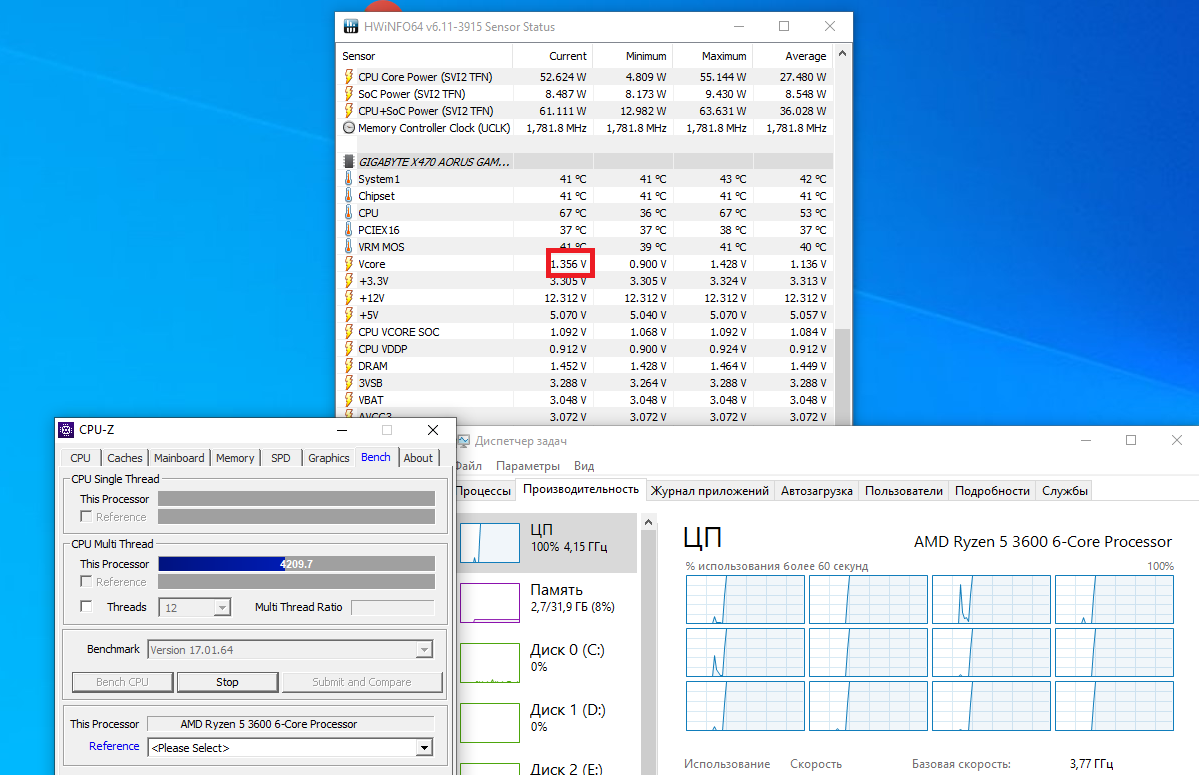Image resolution: width=1199 pixels, height=775 pixels.
Task: Click lightning icon of CPU VCORE SOC row
Action: [x=349, y=332]
